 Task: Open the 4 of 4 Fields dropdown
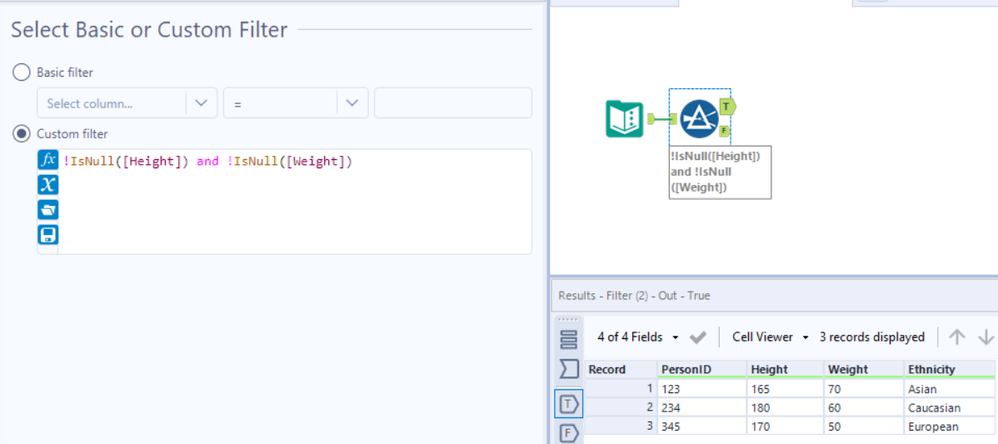(638, 337)
